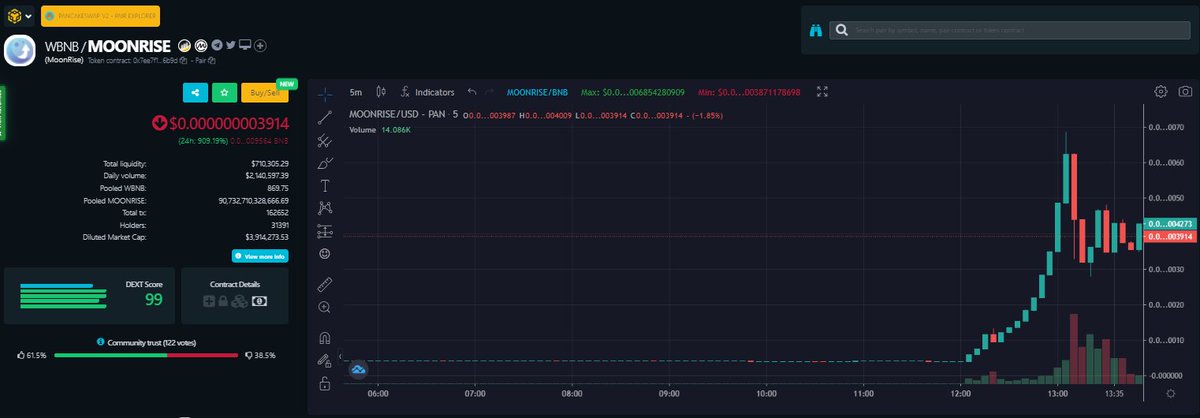The height and width of the screenshot is (418, 1200).
Task: Select the XABCD pattern tool
Action: [x=325, y=208]
